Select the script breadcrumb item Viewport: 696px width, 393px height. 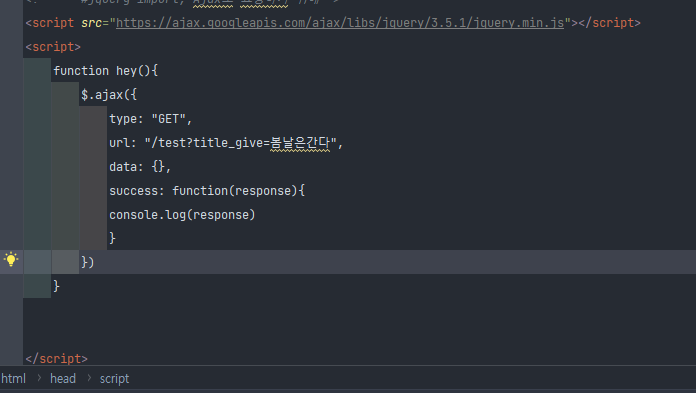coord(114,379)
